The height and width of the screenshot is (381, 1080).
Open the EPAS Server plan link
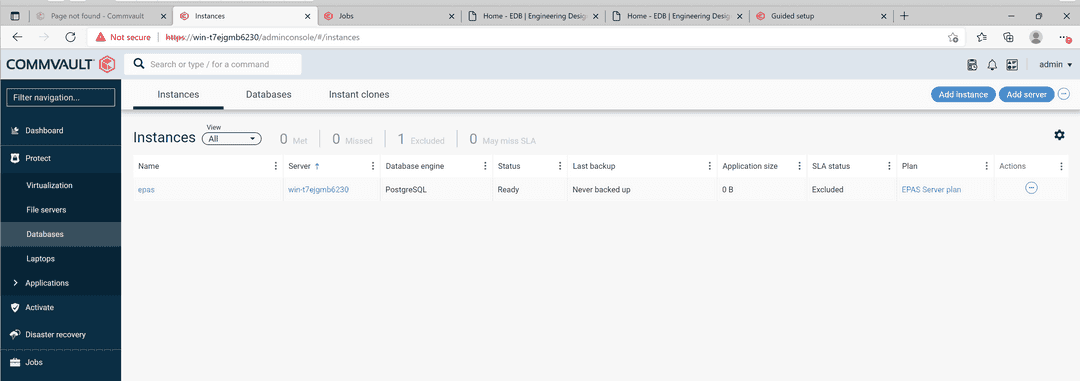pyautogui.click(x=931, y=189)
